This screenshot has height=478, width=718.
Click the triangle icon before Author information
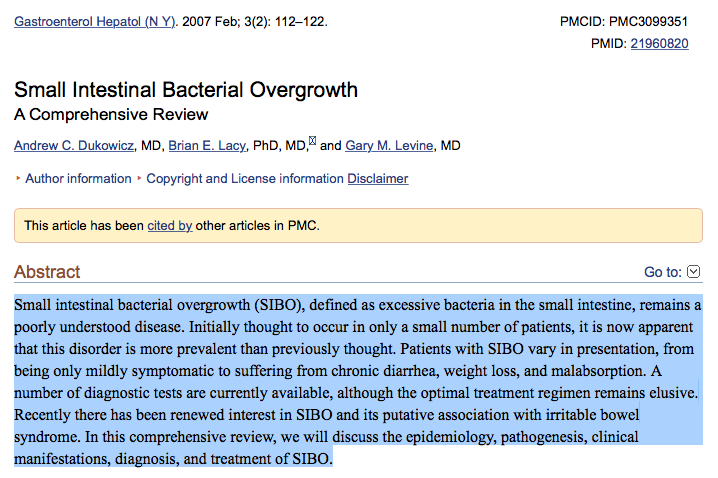(17, 179)
